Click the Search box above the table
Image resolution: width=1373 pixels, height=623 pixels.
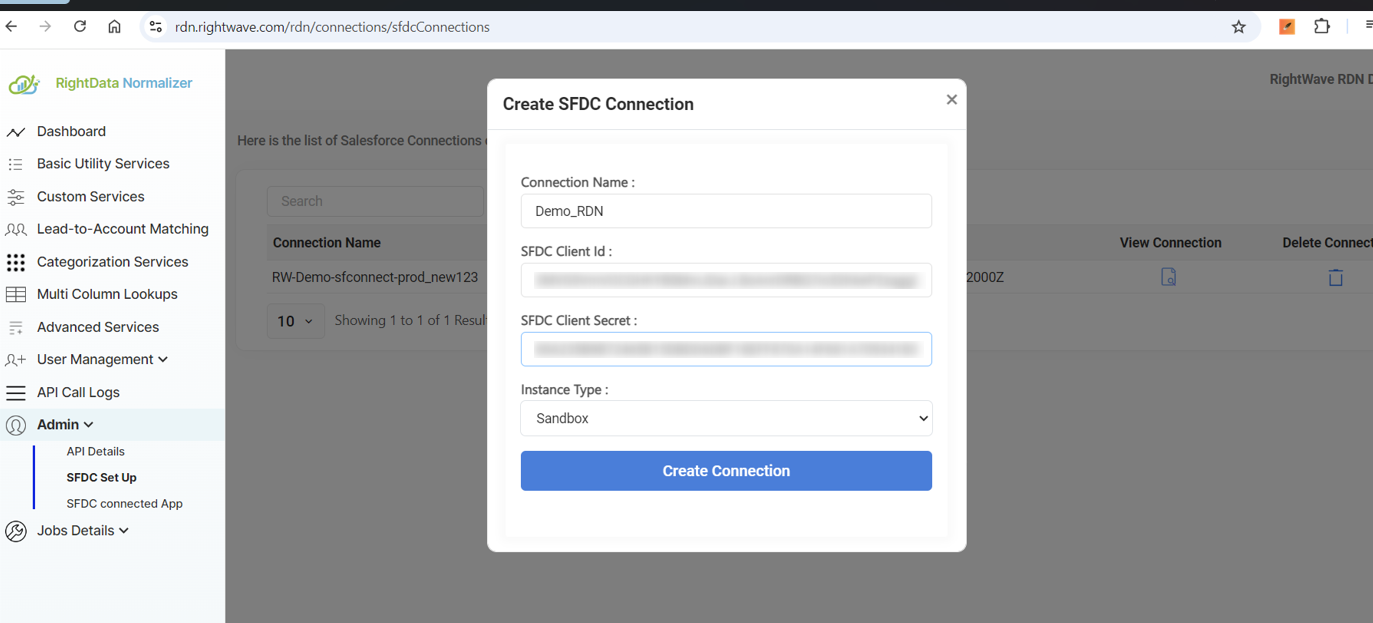[375, 201]
